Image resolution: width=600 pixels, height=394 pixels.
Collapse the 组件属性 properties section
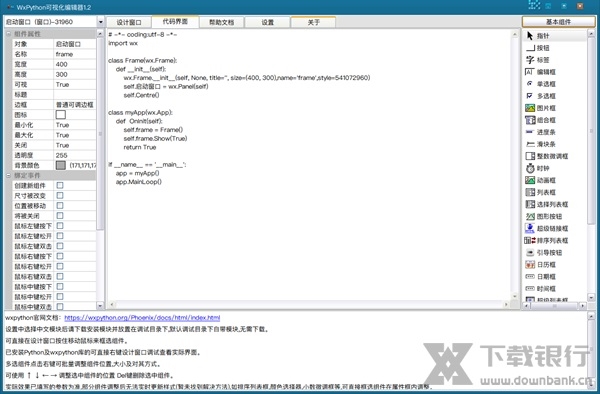8,34
